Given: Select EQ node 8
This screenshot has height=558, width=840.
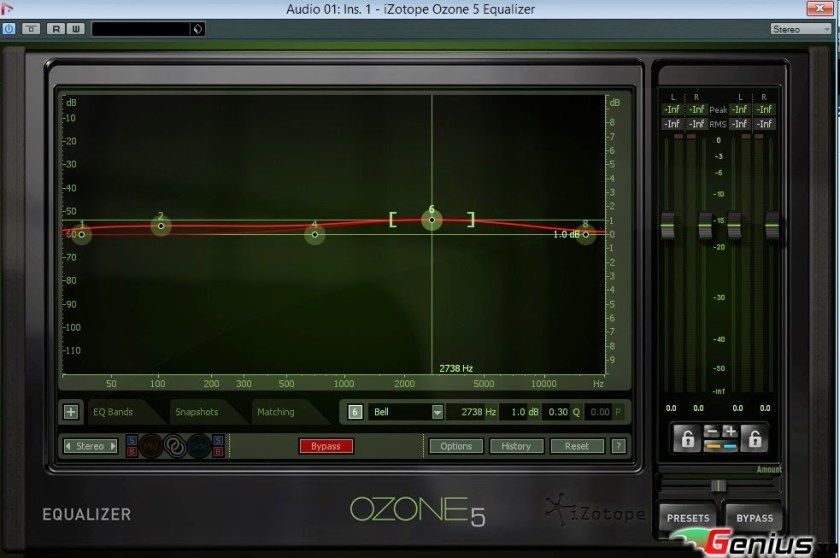Looking at the screenshot, I should [586, 234].
